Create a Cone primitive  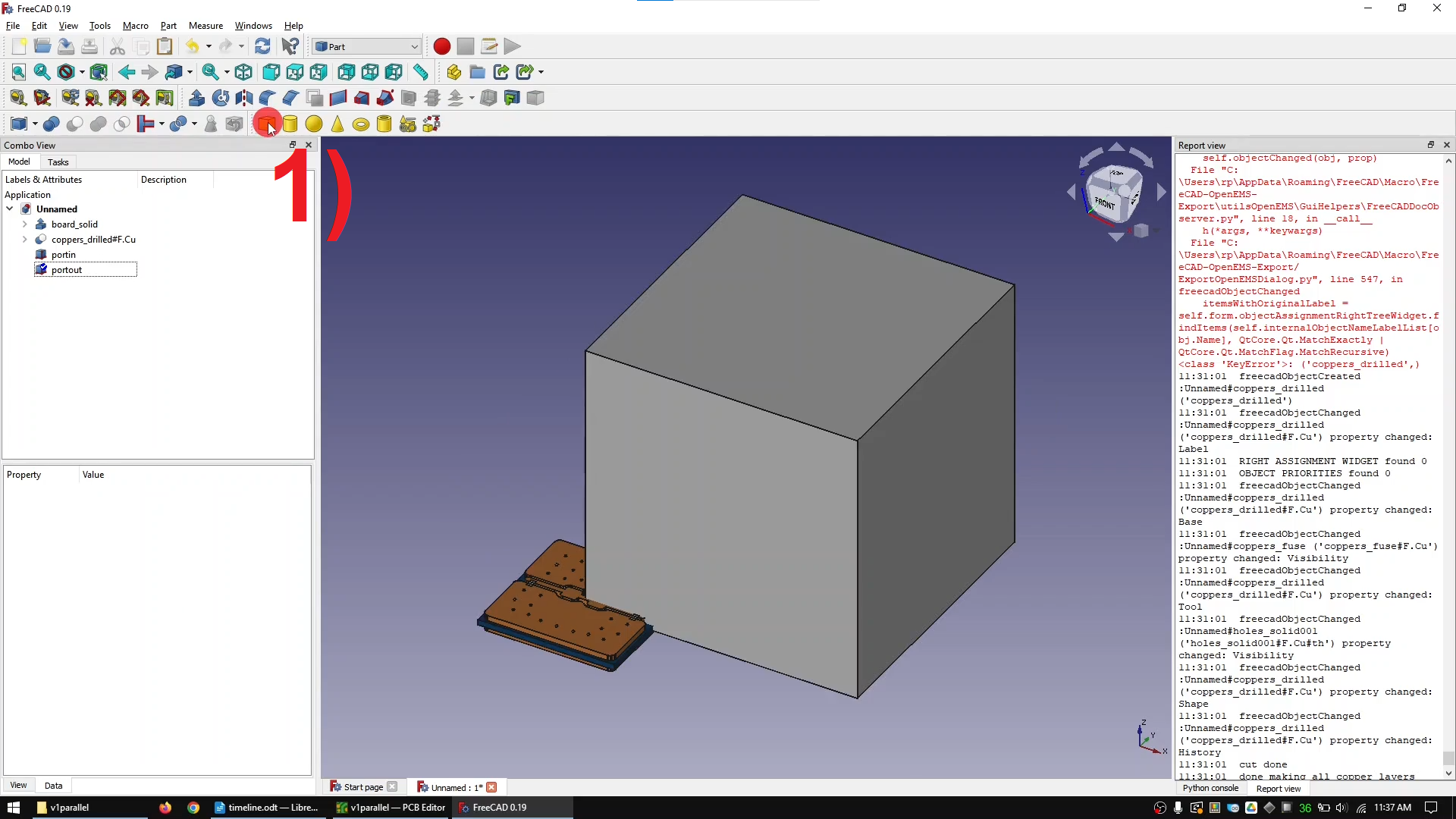pos(337,124)
